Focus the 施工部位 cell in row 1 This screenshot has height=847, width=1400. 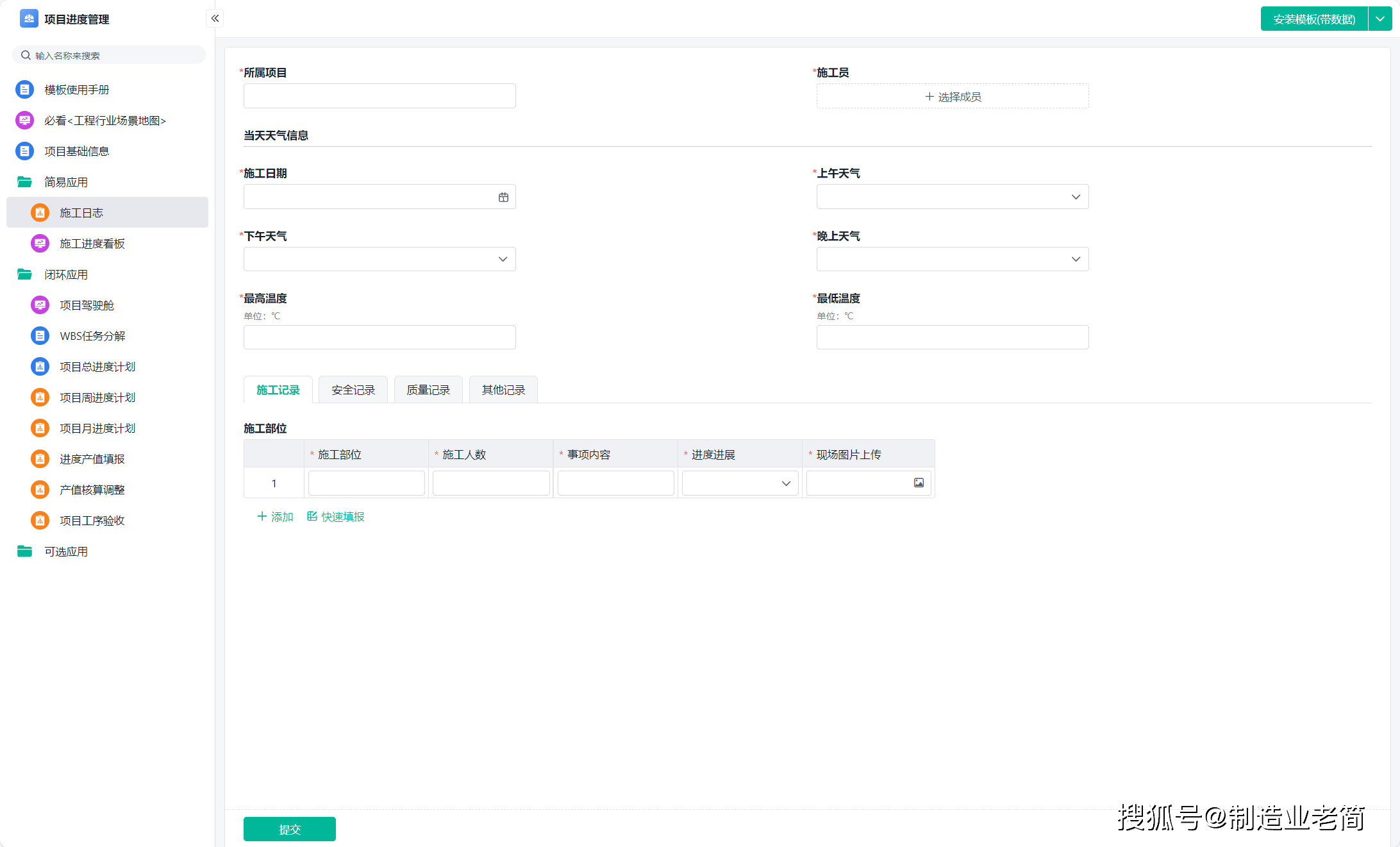(x=367, y=483)
